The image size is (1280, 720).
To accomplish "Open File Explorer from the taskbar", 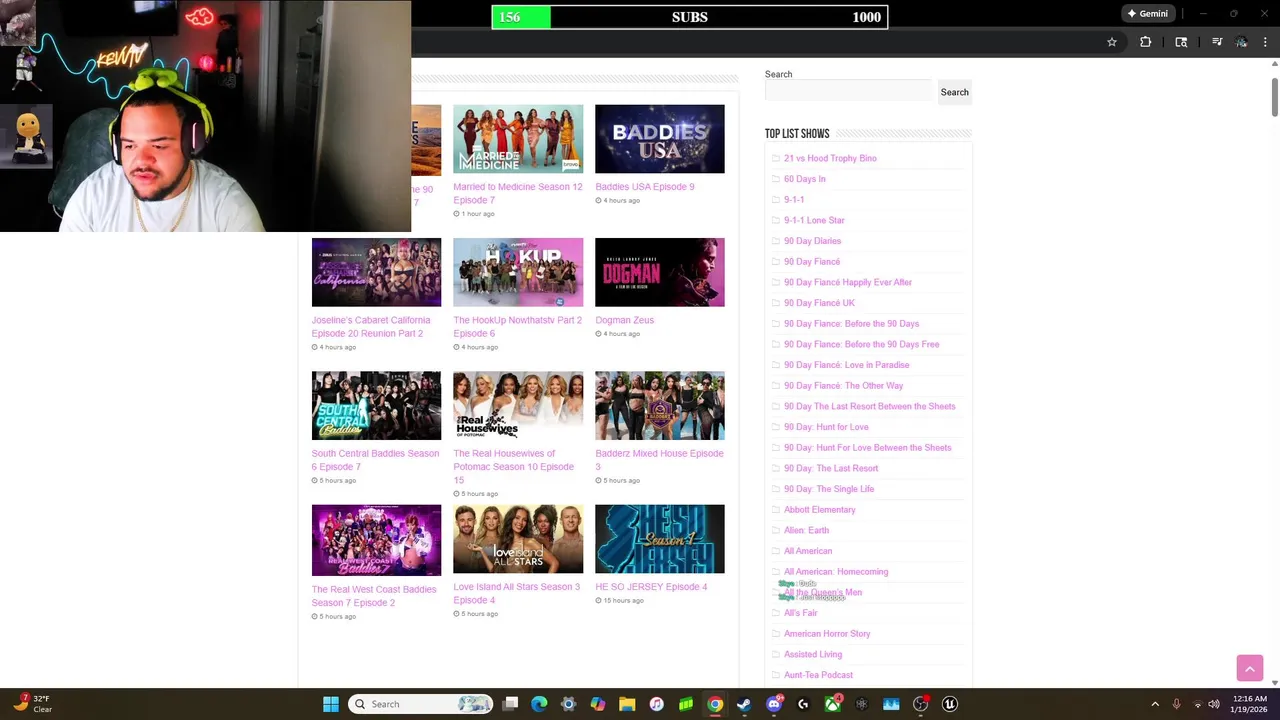I will [627, 704].
